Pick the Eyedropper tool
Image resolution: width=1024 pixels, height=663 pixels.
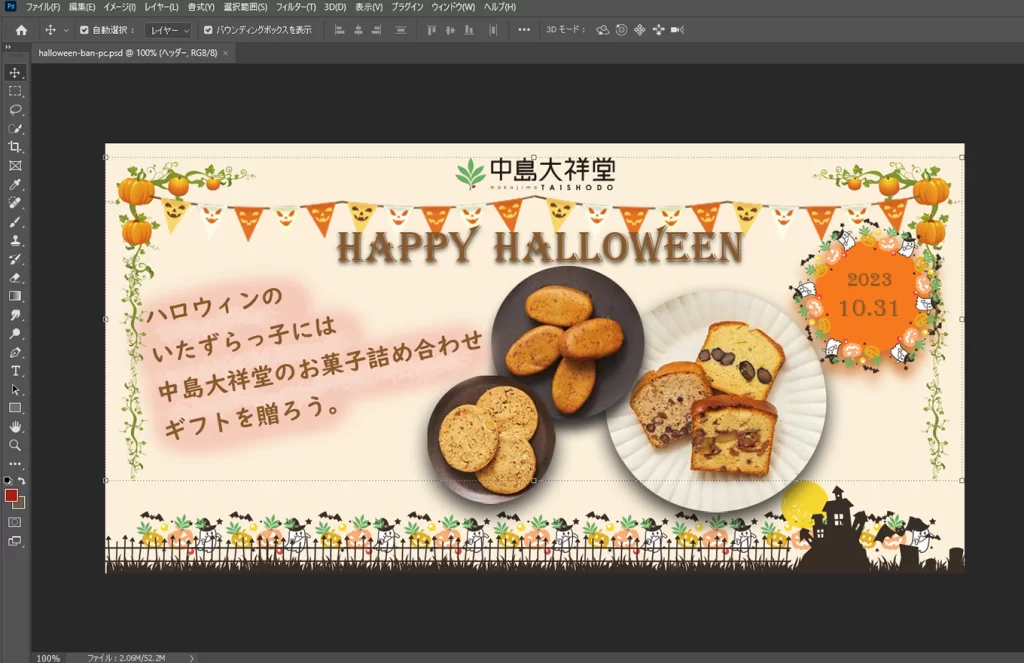point(15,185)
